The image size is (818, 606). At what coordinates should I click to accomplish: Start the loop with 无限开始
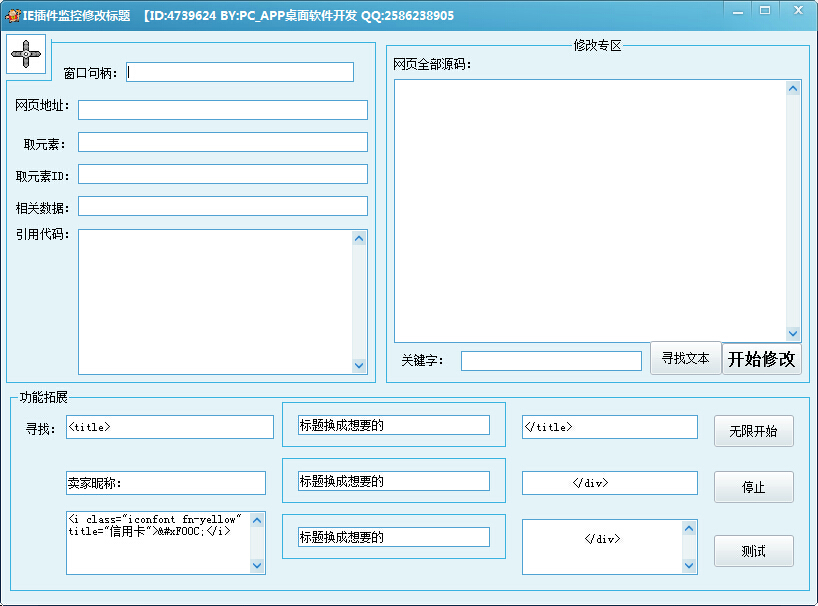tap(753, 431)
